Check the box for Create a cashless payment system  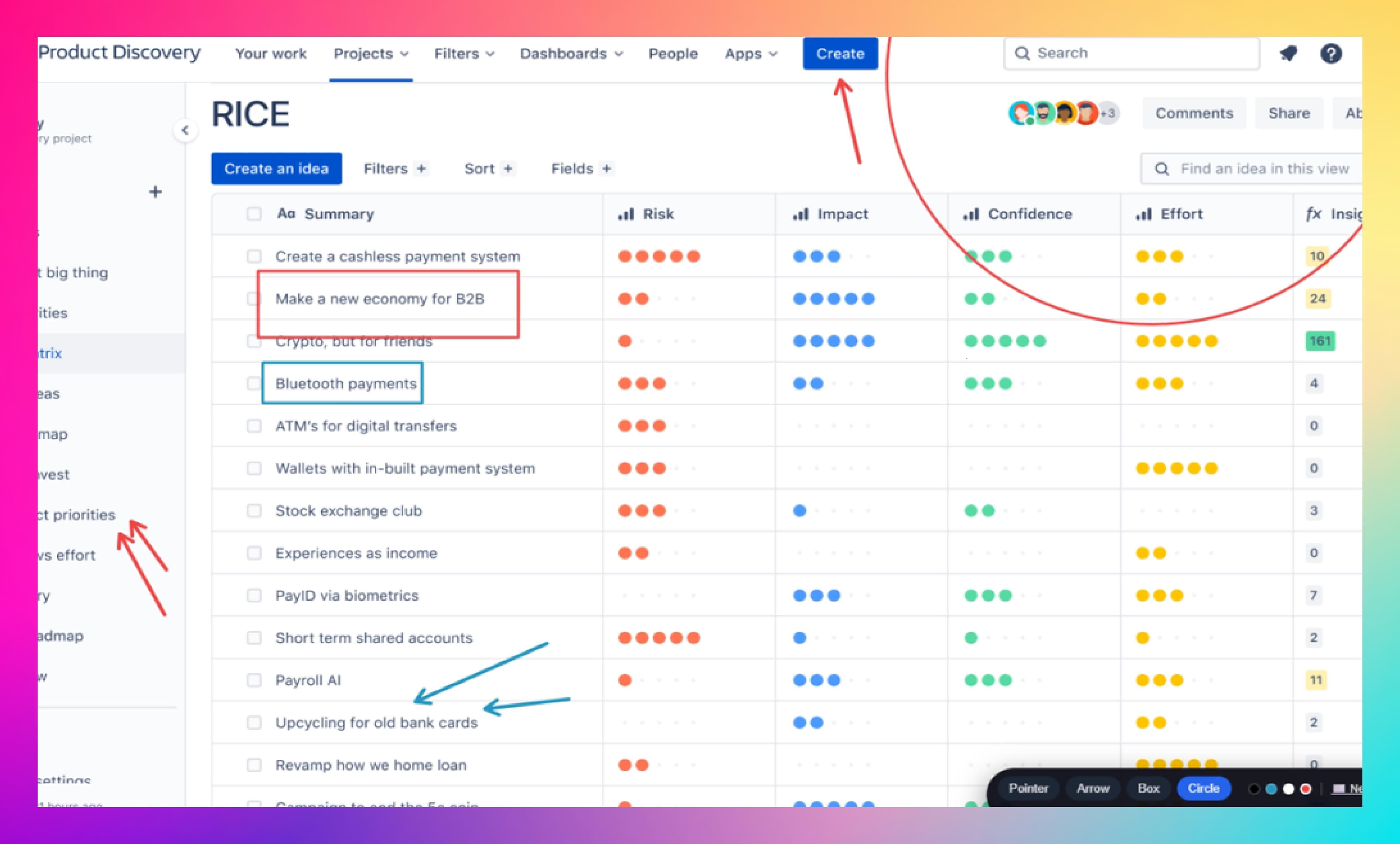[254, 256]
